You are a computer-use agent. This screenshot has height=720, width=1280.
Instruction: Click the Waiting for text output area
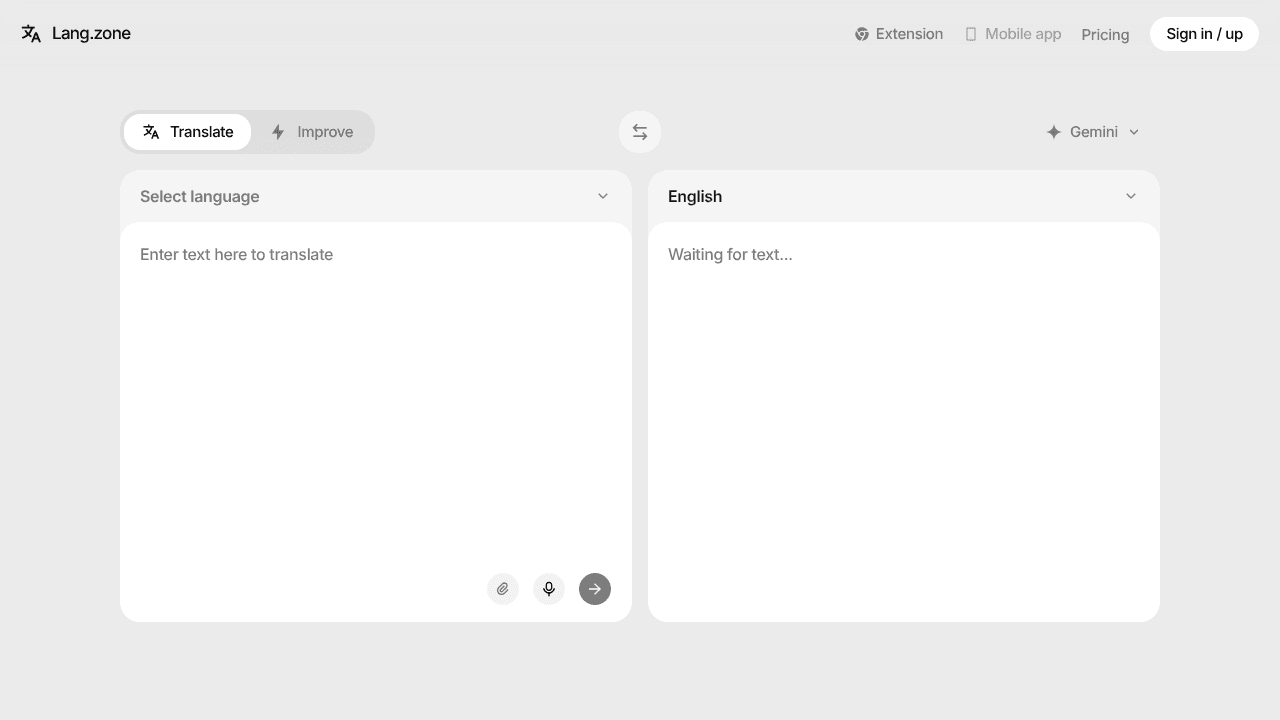point(904,422)
